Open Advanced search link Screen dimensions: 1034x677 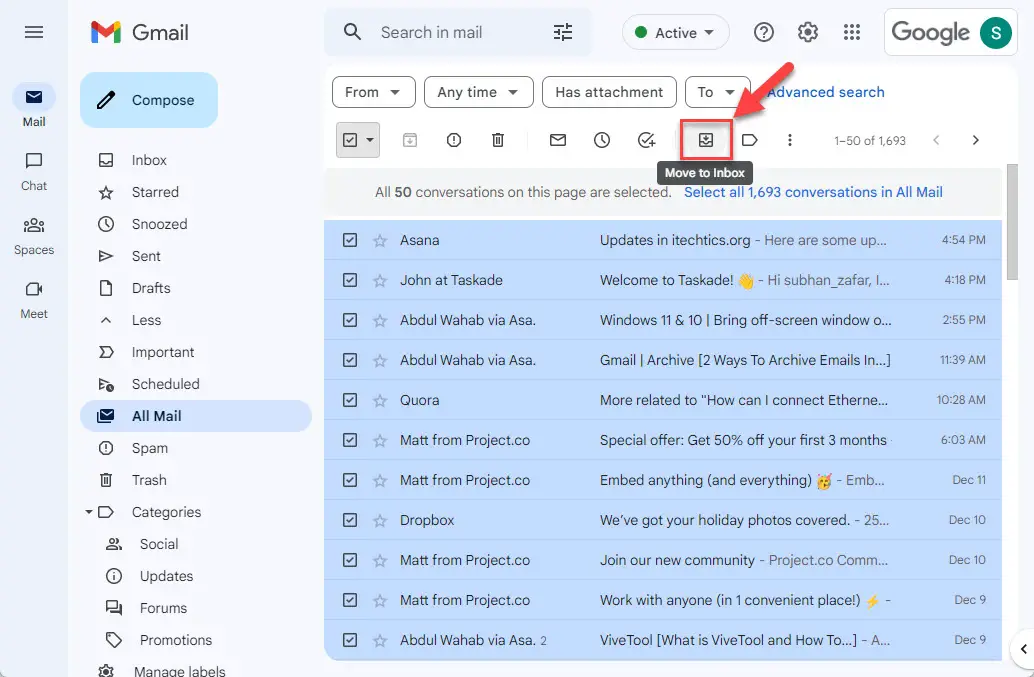[x=825, y=92]
